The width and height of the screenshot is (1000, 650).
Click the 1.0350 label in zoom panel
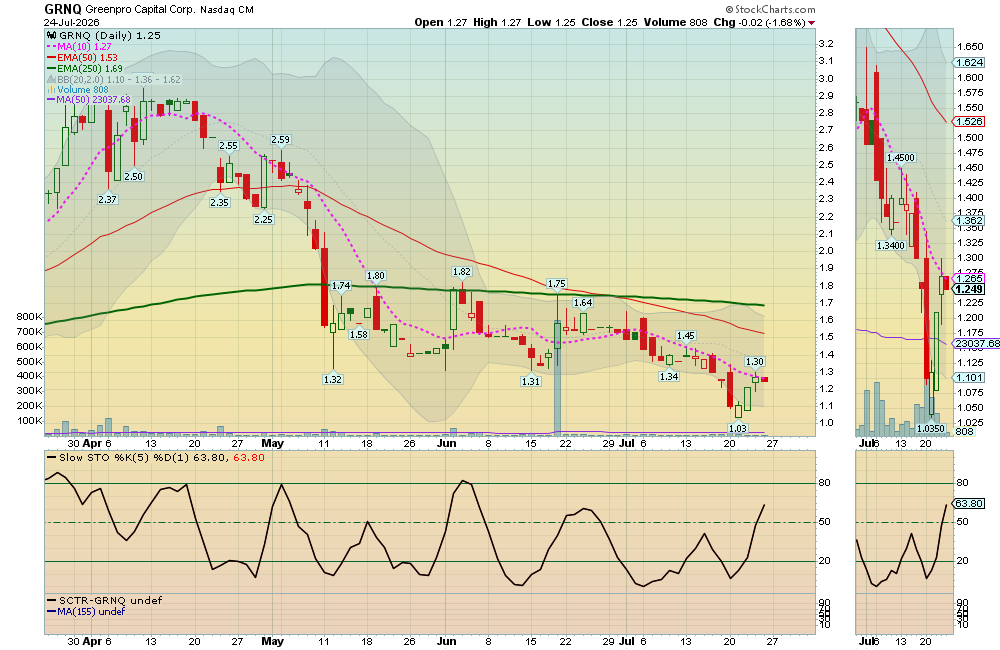tap(930, 429)
